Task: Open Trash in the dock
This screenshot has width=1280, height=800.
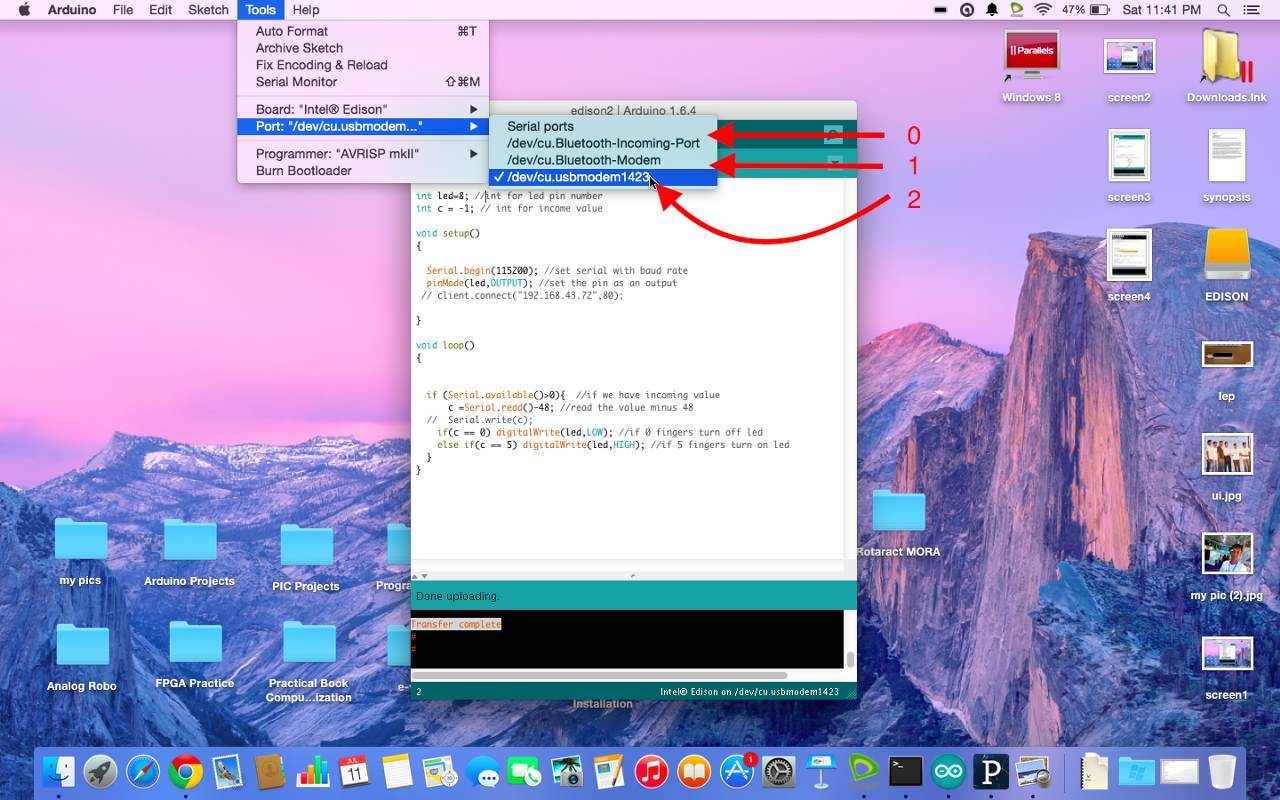Action: pyautogui.click(x=1222, y=771)
